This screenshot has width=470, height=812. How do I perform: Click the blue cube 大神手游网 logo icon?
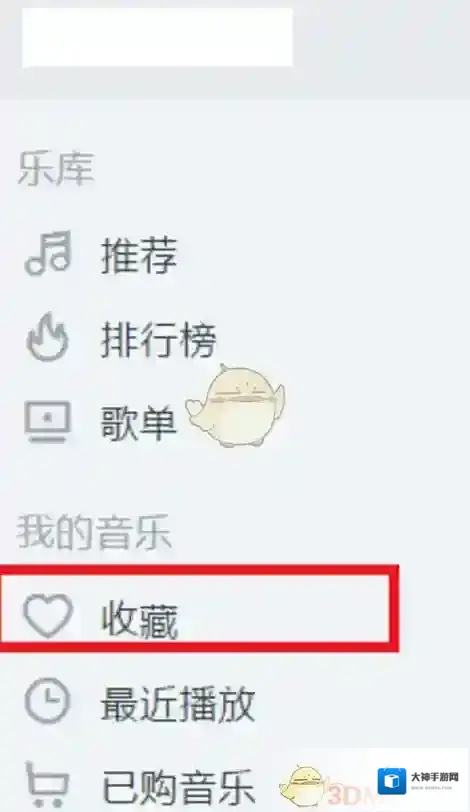click(x=391, y=781)
